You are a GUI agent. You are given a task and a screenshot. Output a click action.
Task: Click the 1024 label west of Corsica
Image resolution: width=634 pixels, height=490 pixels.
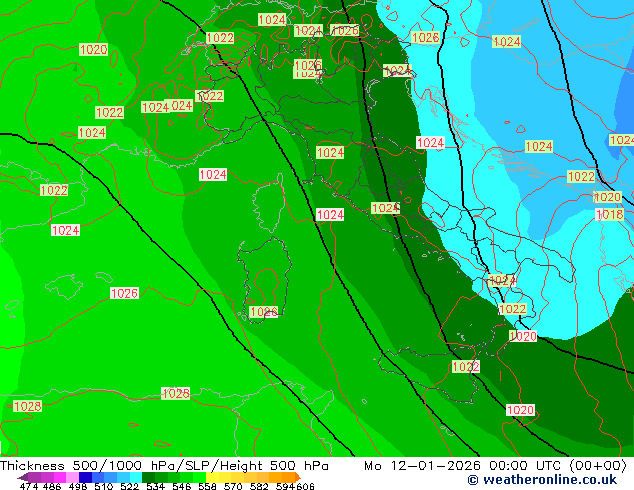[x=213, y=175]
